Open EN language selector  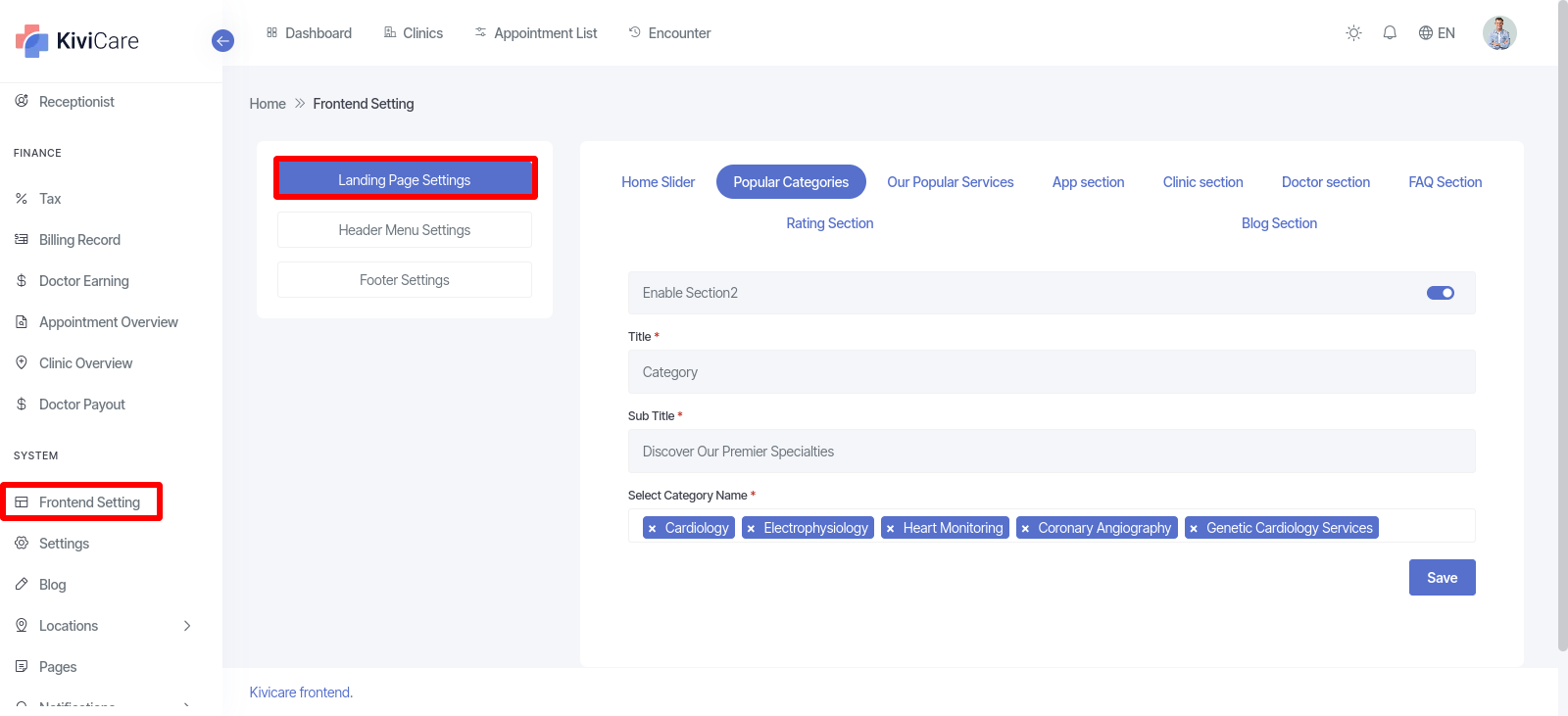[x=1437, y=32]
